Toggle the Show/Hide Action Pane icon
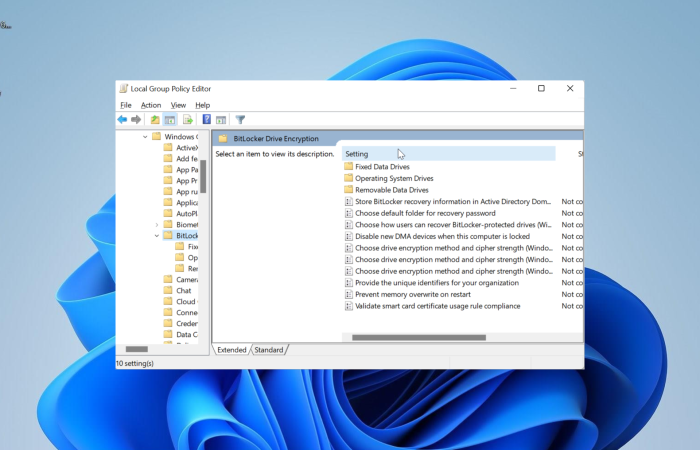Image resolution: width=700 pixels, height=450 pixels. (x=221, y=120)
